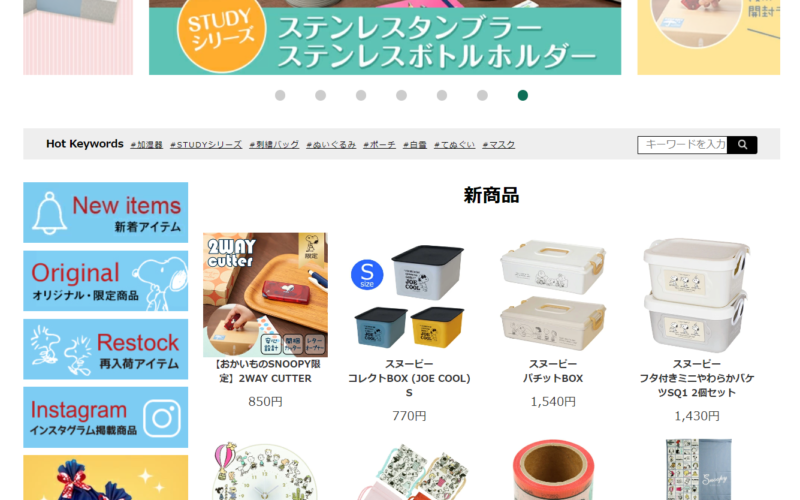The image size is (800, 500).
Task: Select the fourth carousel dot
Action: point(402,95)
